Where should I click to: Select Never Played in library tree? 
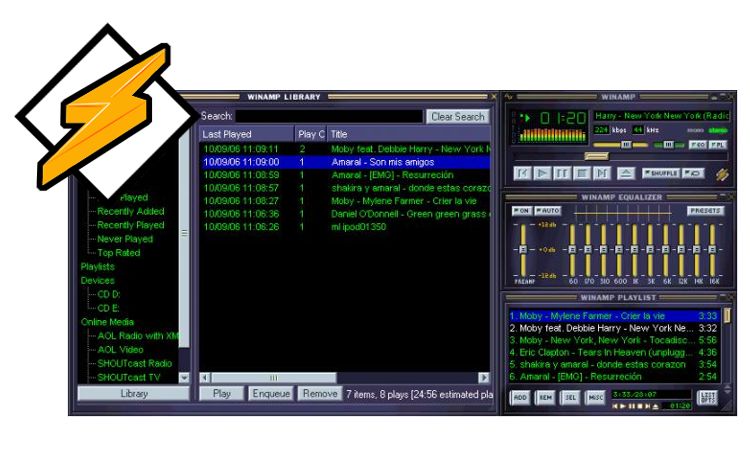pos(125,239)
